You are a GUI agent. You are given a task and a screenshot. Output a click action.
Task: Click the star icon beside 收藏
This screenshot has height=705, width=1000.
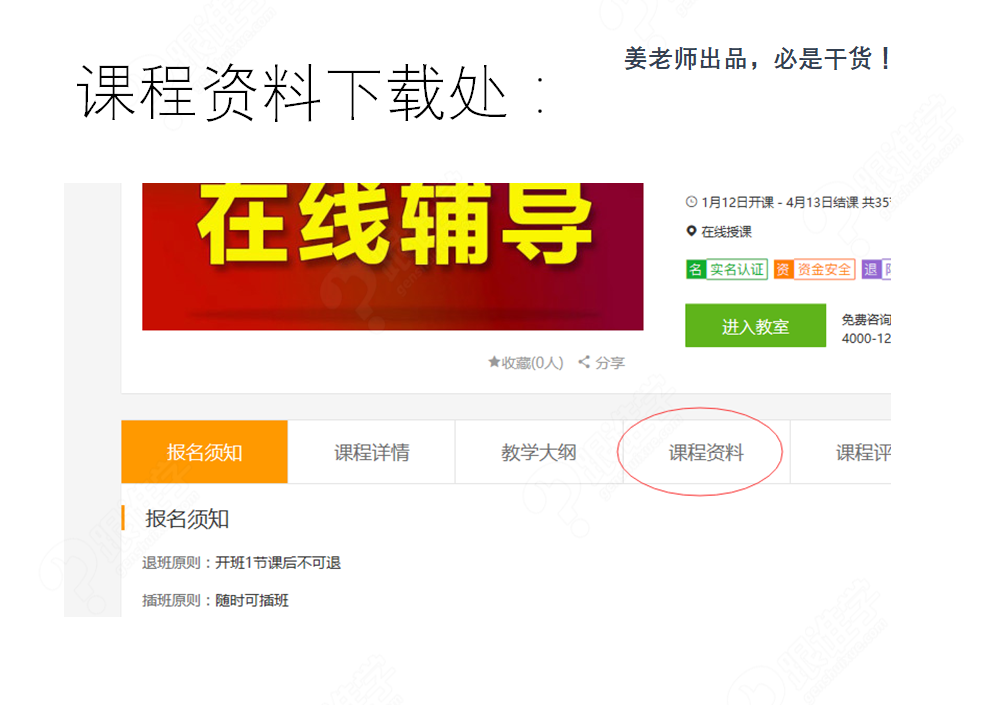tap(494, 362)
